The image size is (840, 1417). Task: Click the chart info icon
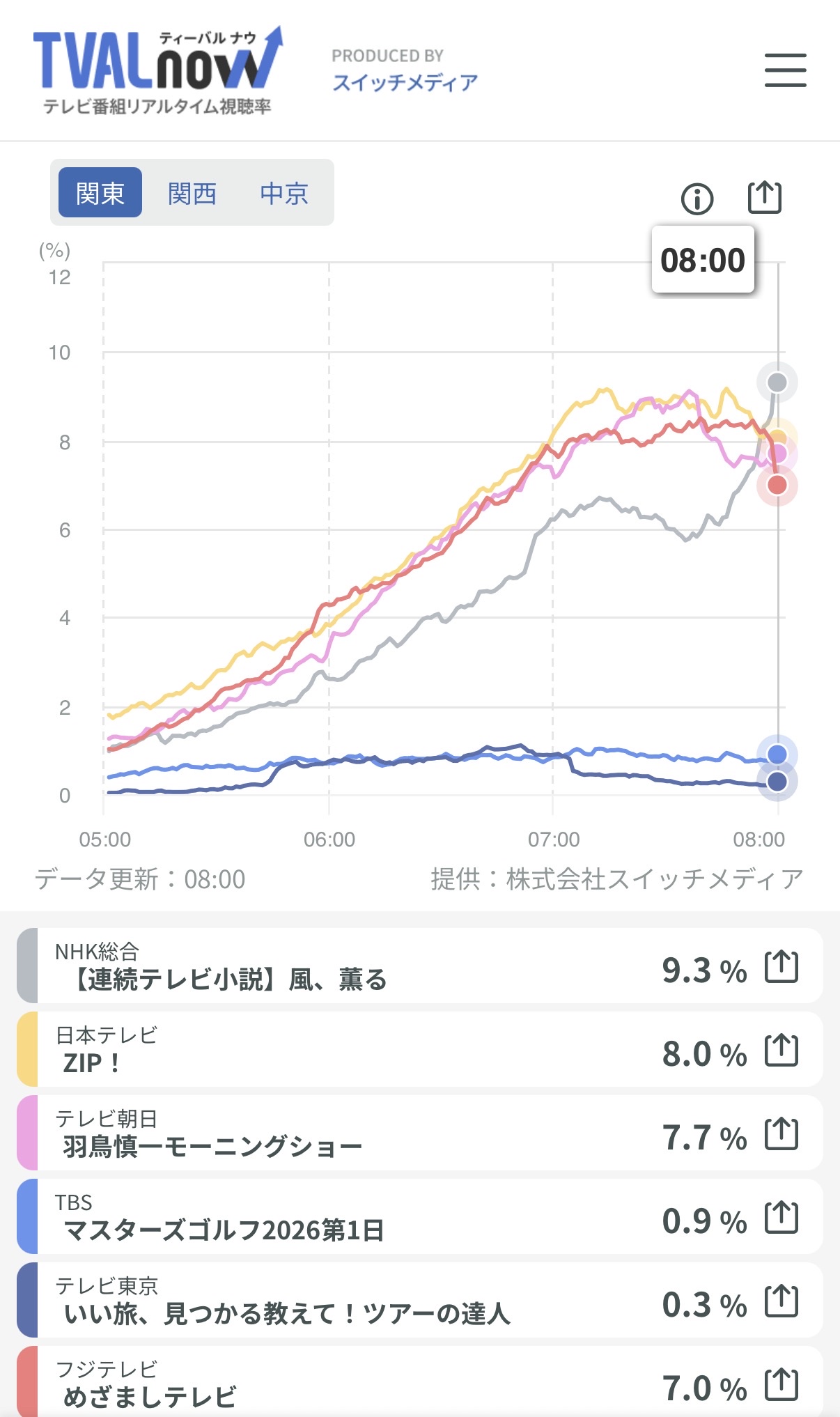[x=697, y=199]
